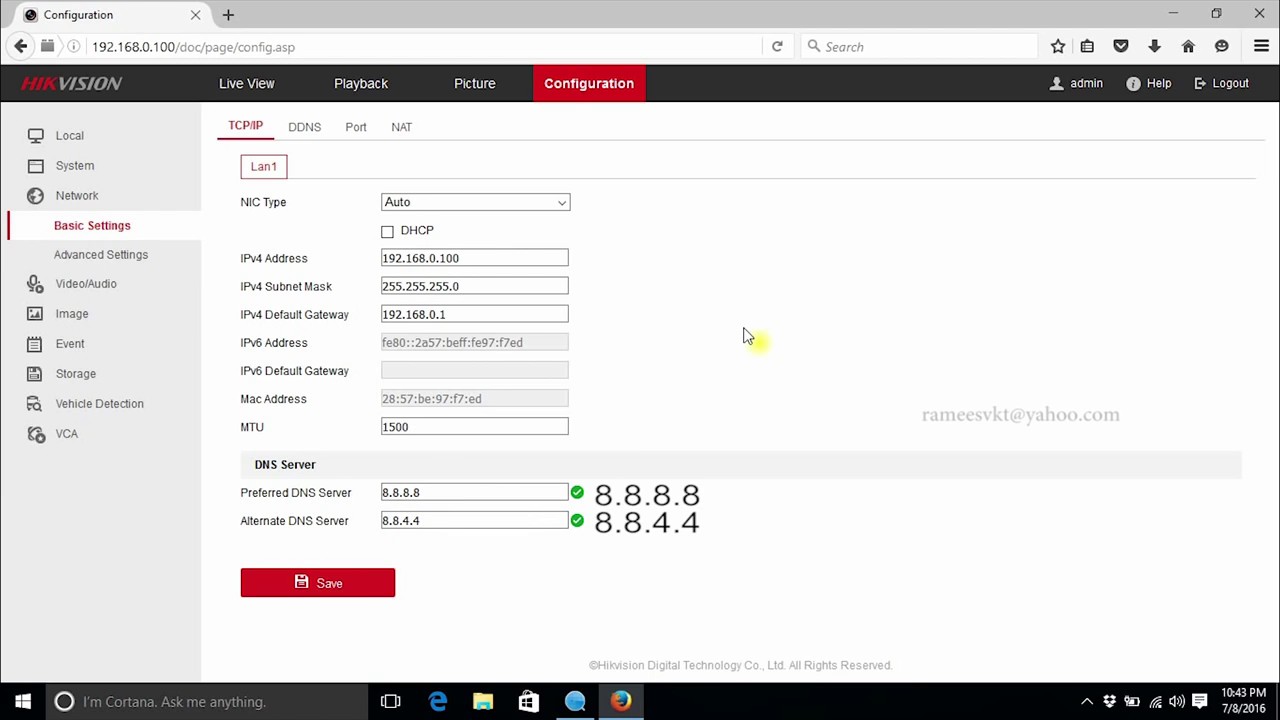Click the Firefox Search box
This screenshot has width=1280, height=720.
pos(920,47)
